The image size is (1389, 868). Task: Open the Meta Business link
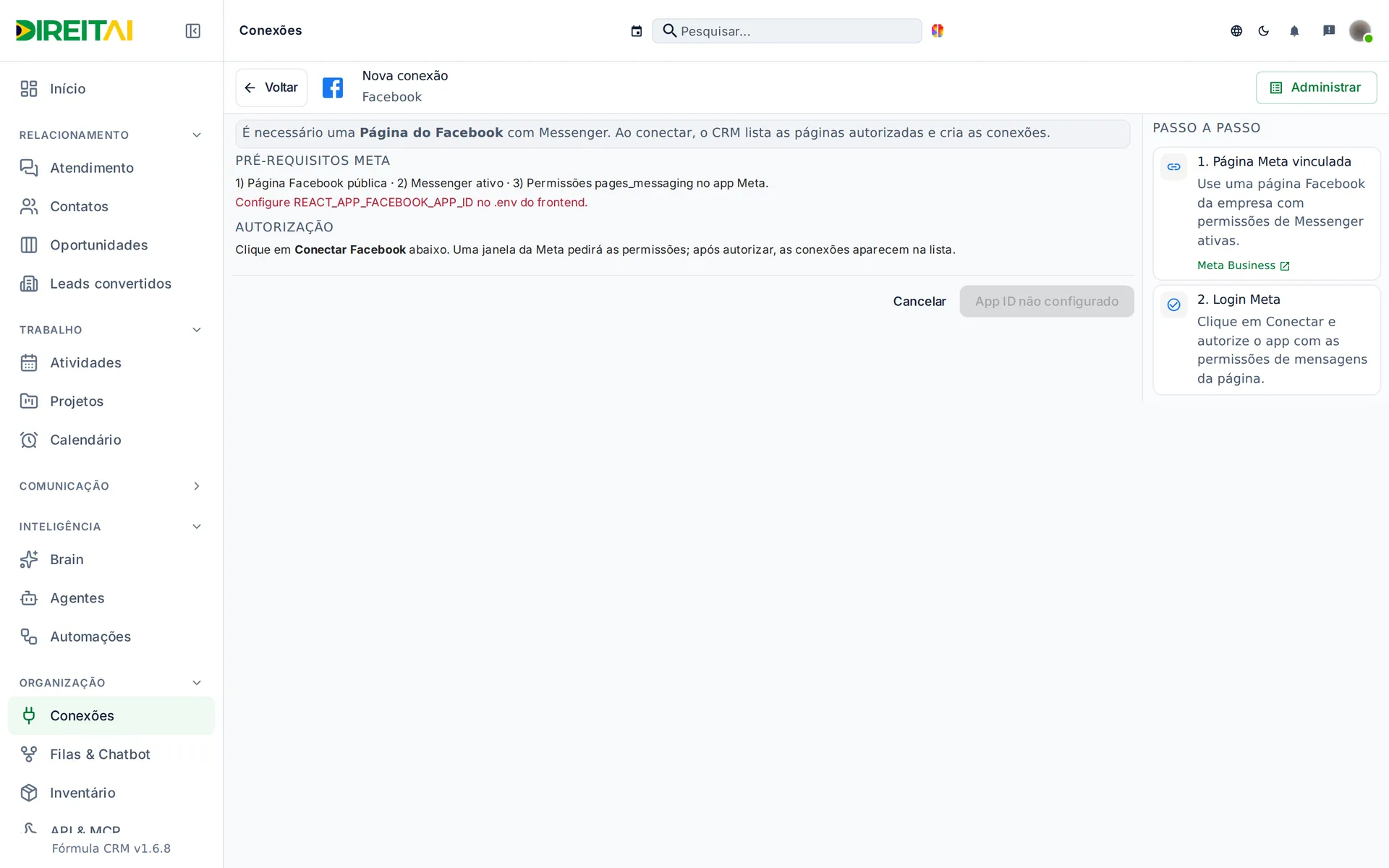click(x=1244, y=265)
